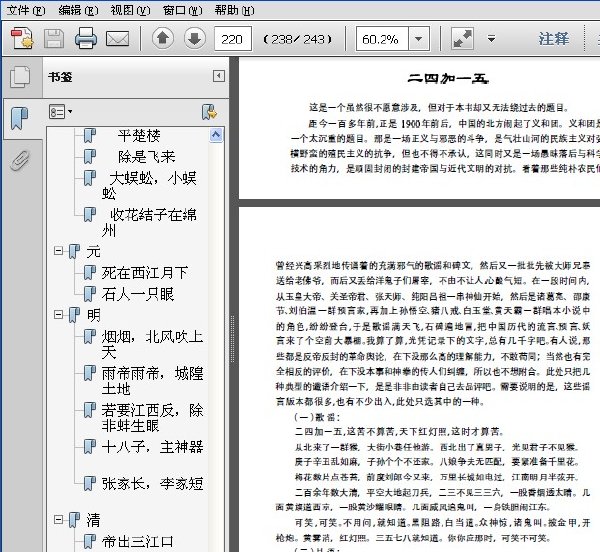
Task: Click the save floppy disk icon
Action: [x=54, y=39]
